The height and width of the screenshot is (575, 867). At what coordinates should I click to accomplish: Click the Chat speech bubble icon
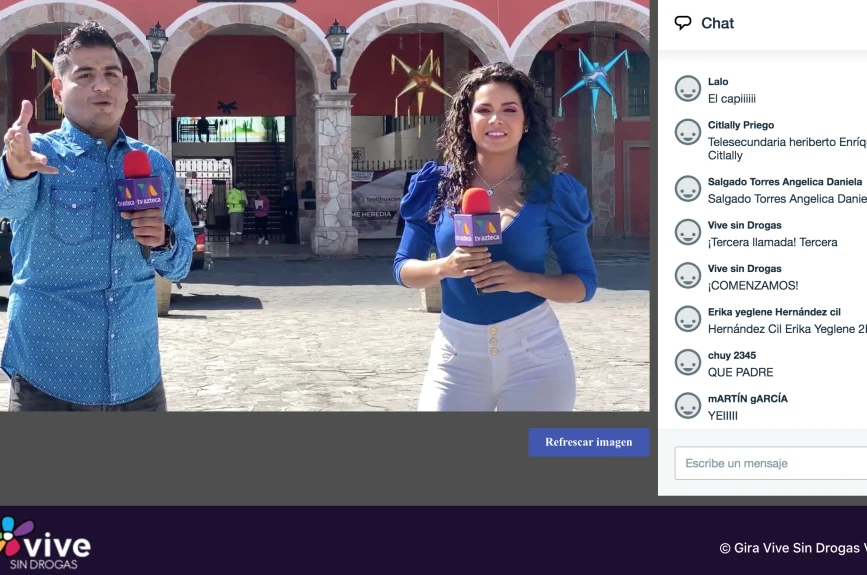(683, 23)
